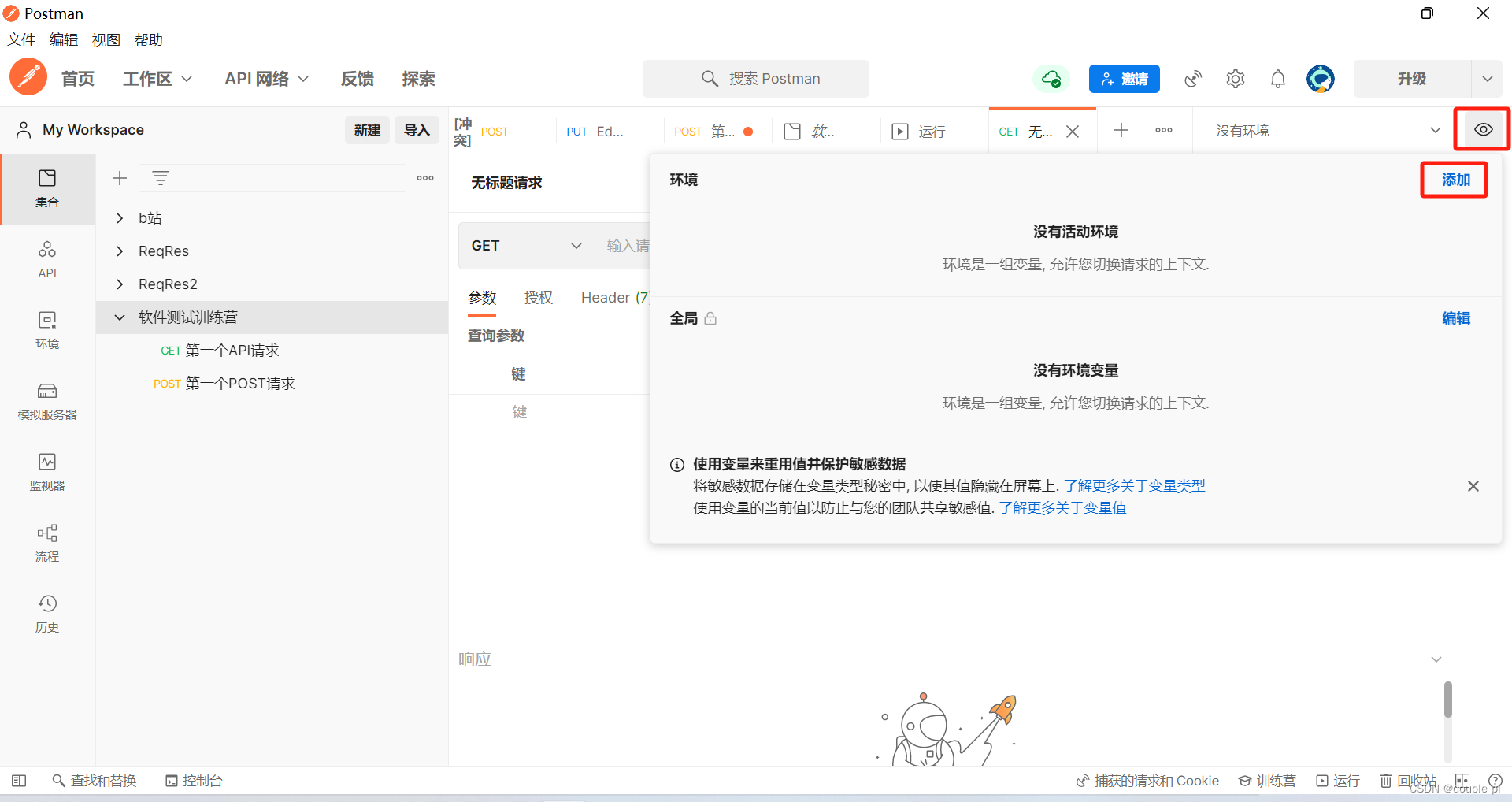1512x802 pixels.
Task: Switch to the 授权 tab
Action: pos(539,298)
